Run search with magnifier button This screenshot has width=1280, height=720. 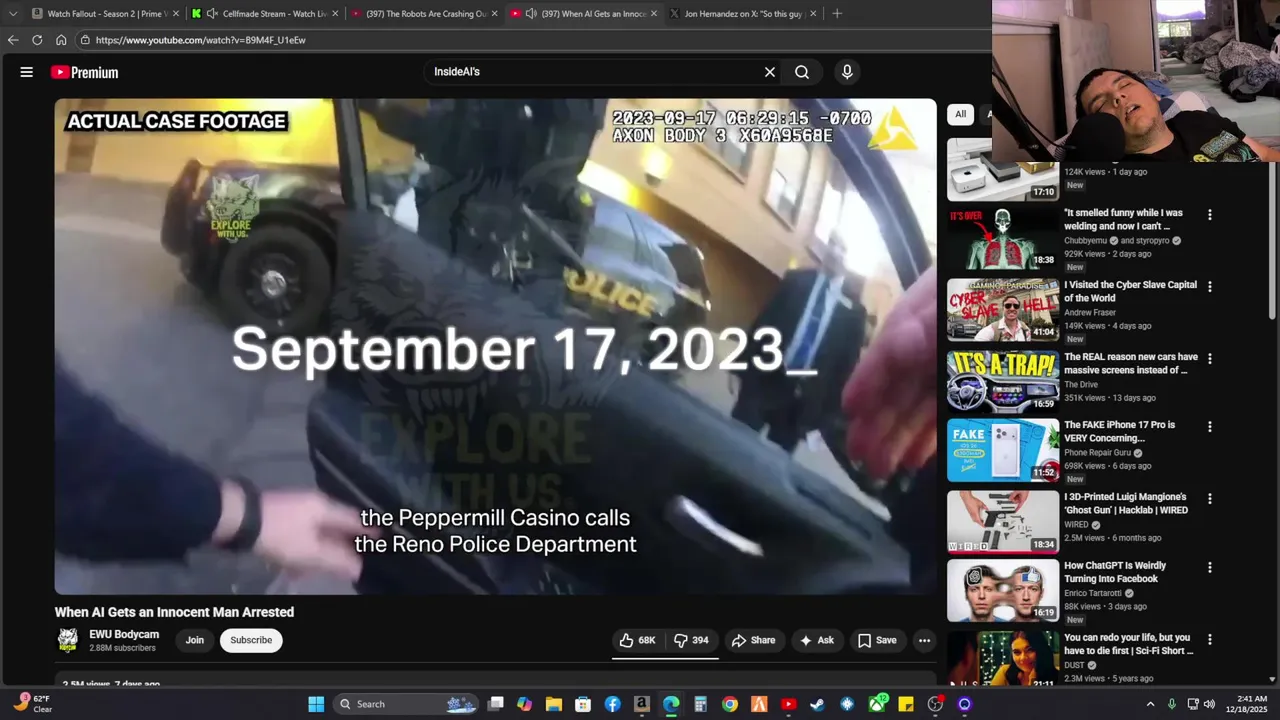(x=802, y=72)
